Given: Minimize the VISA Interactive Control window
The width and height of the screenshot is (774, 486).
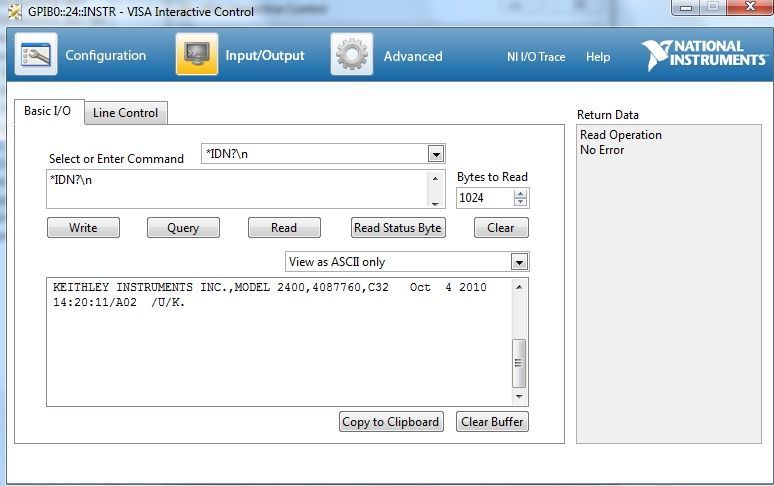Looking at the screenshot, I should (686, 7).
